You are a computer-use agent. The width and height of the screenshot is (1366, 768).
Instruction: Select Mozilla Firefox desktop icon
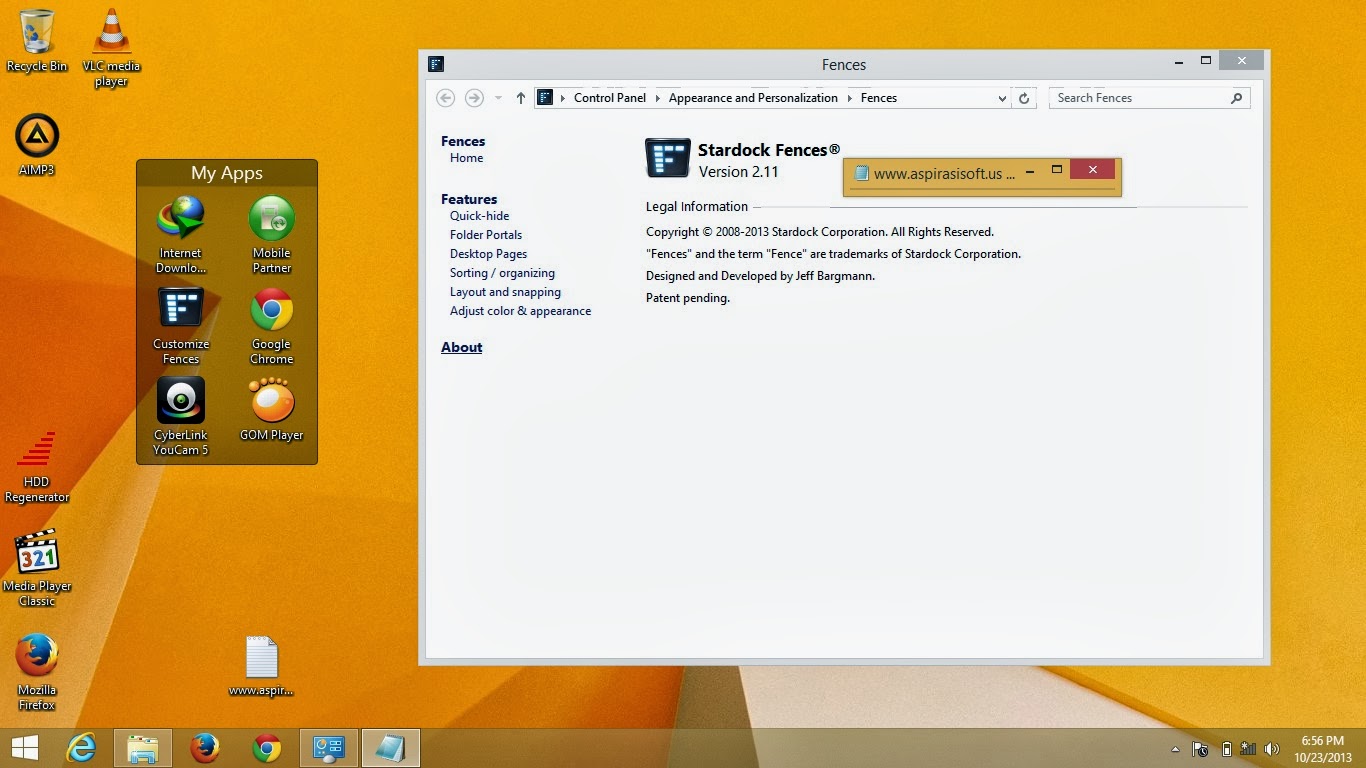(x=37, y=672)
